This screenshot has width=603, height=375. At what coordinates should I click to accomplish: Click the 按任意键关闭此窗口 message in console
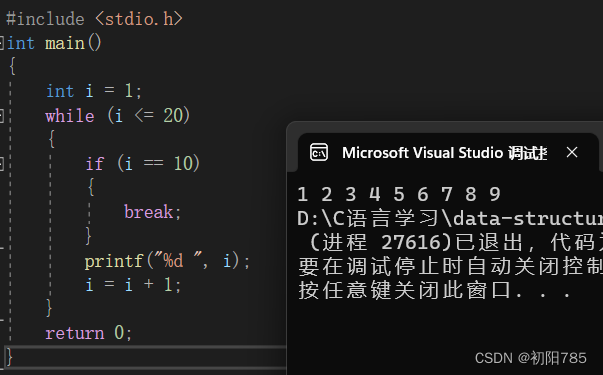pos(435,290)
